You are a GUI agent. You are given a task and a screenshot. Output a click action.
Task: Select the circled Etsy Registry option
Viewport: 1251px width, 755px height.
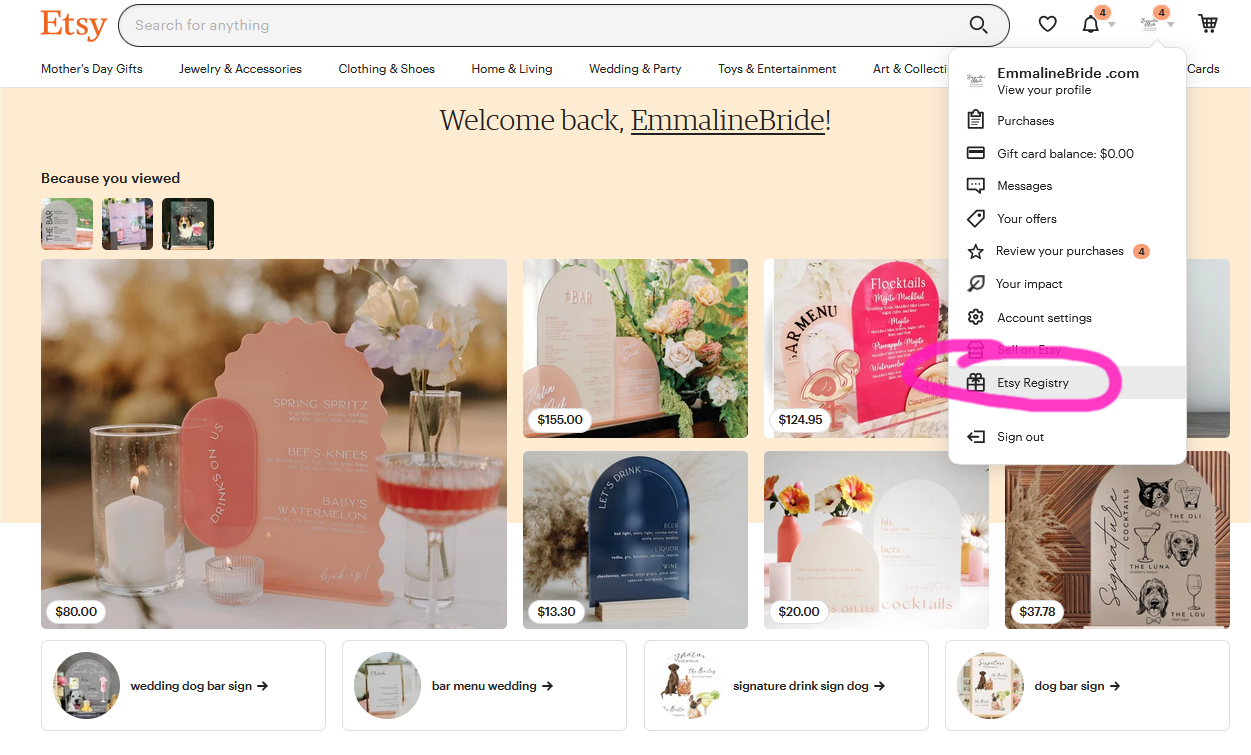(x=1033, y=382)
